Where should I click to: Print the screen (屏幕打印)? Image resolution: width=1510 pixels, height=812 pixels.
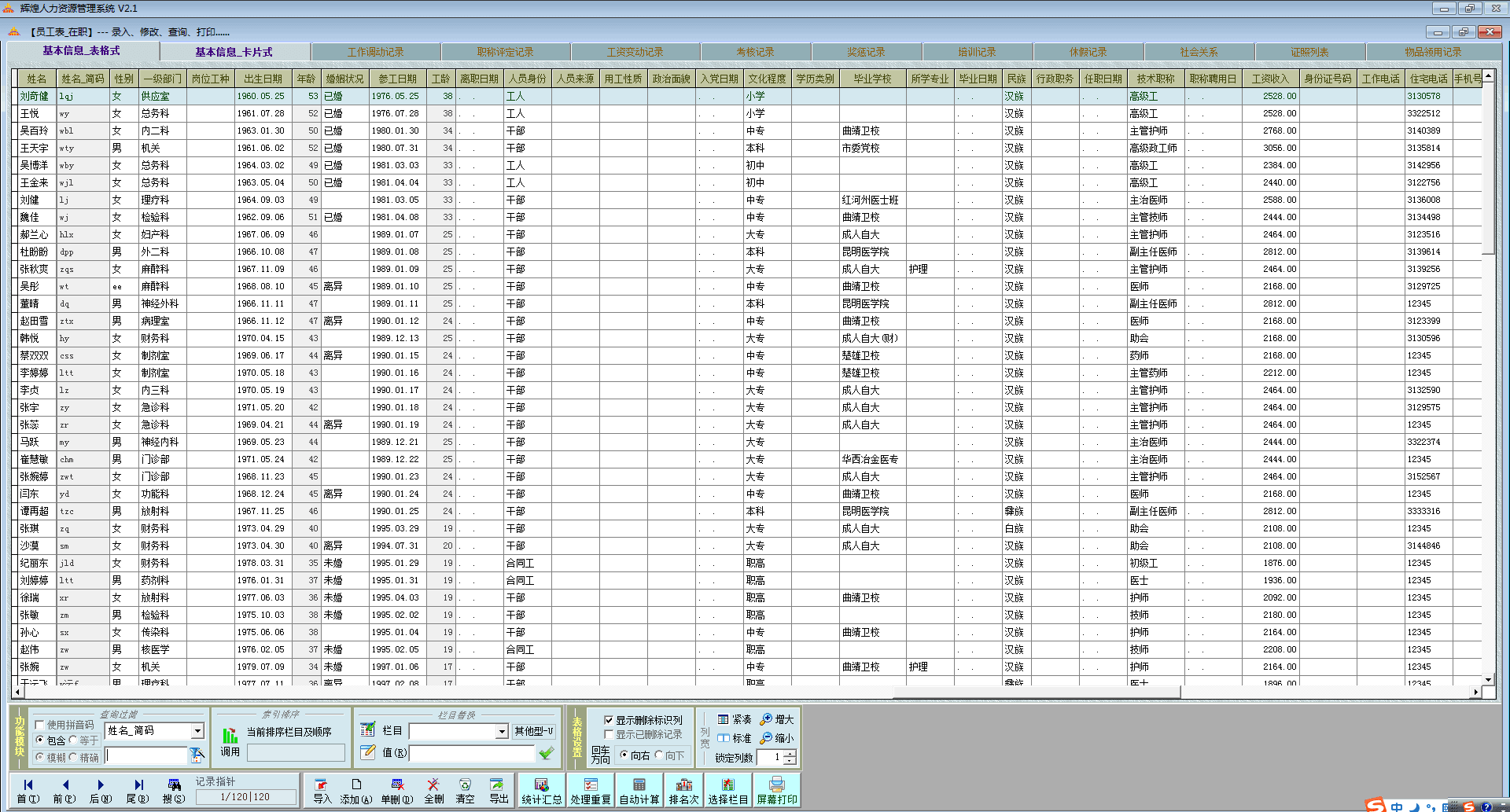[777, 790]
